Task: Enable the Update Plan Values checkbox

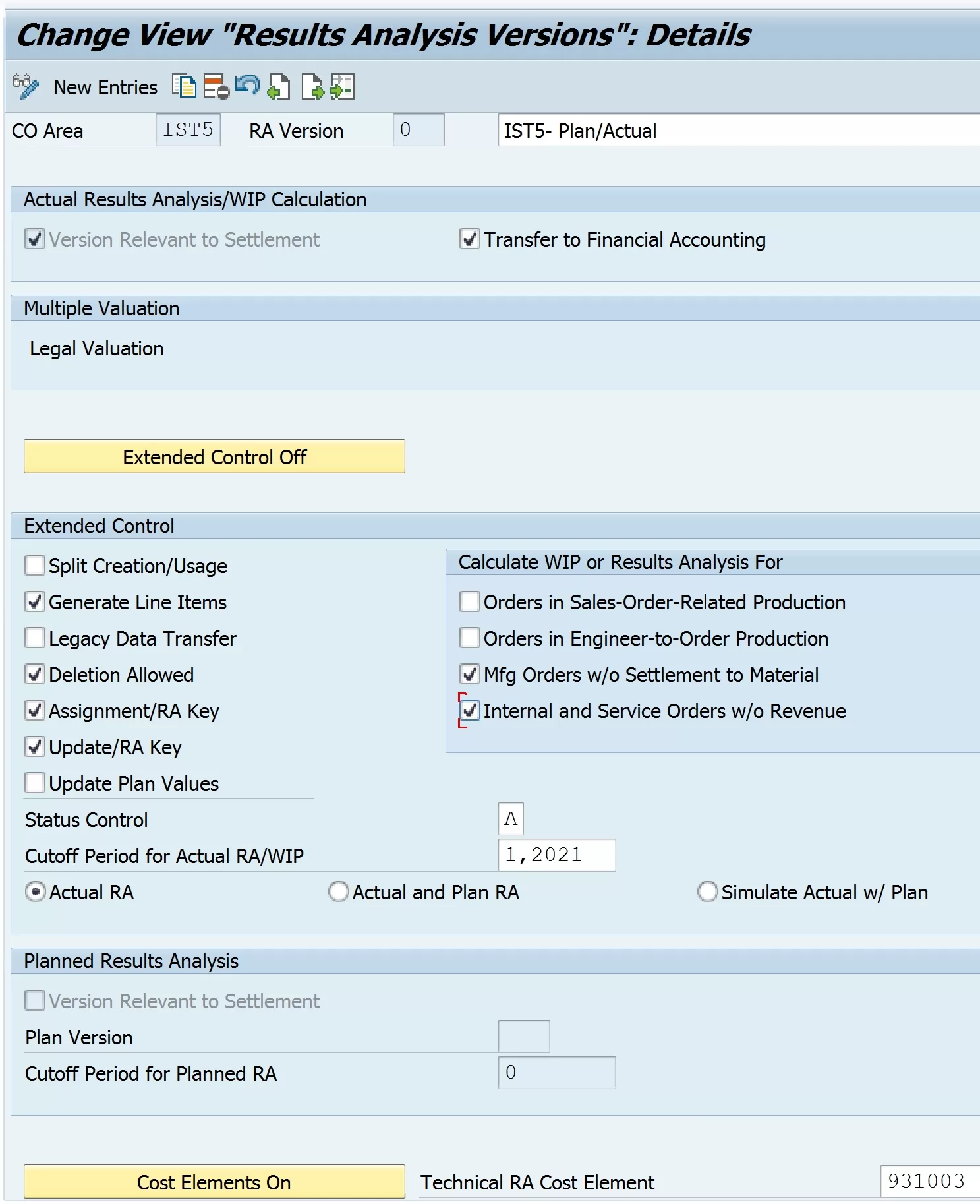Action: [35, 783]
